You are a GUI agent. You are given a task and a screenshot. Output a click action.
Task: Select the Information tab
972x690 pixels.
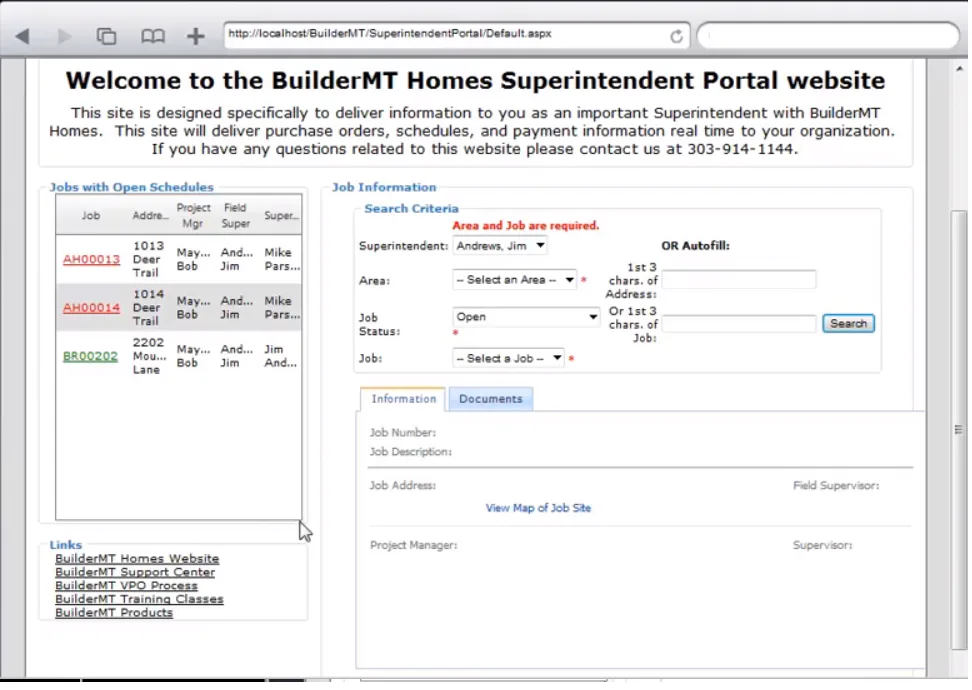(404, 399)
